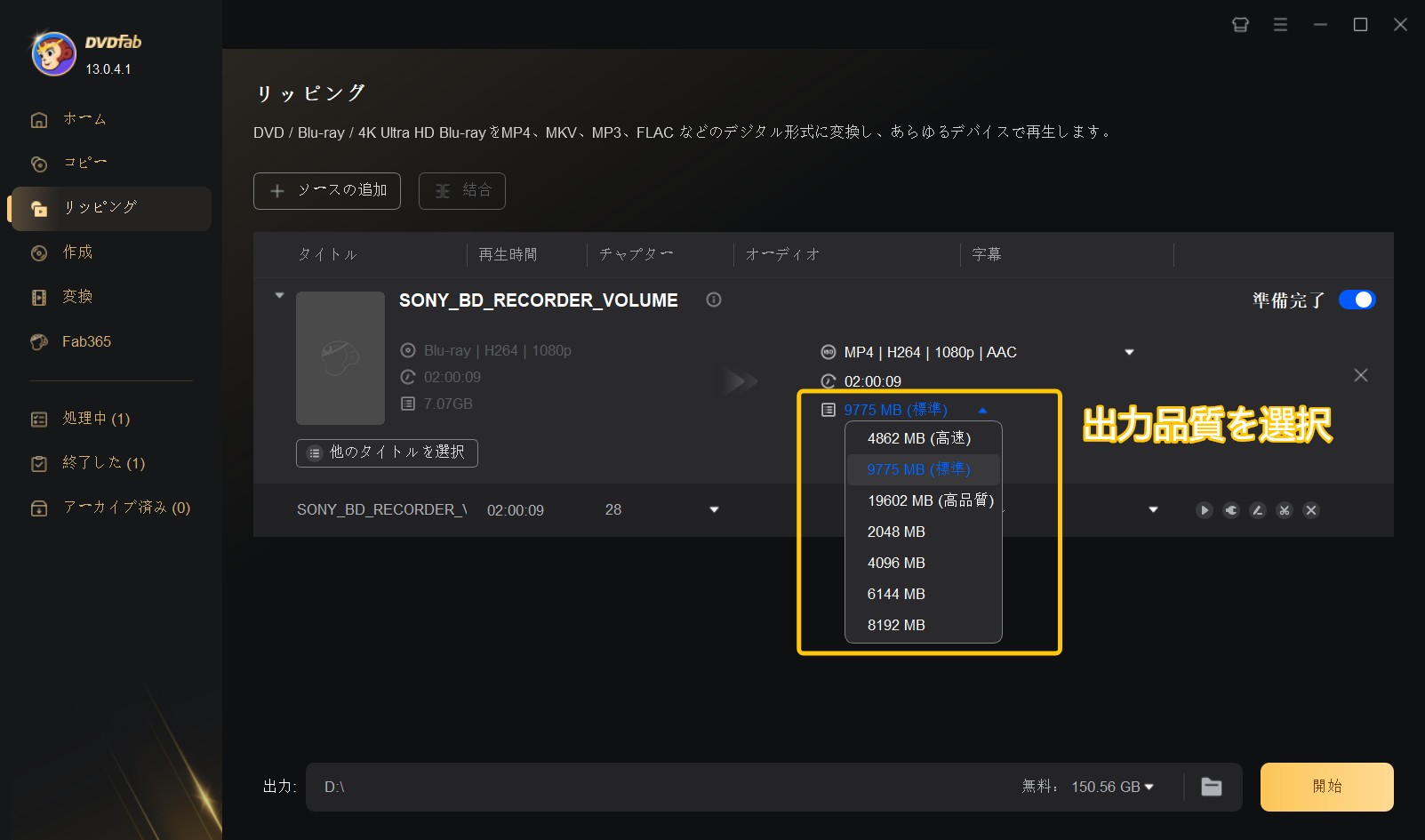Select the 2048 MB output size
1425x840 pixels.
pos(923,532)
